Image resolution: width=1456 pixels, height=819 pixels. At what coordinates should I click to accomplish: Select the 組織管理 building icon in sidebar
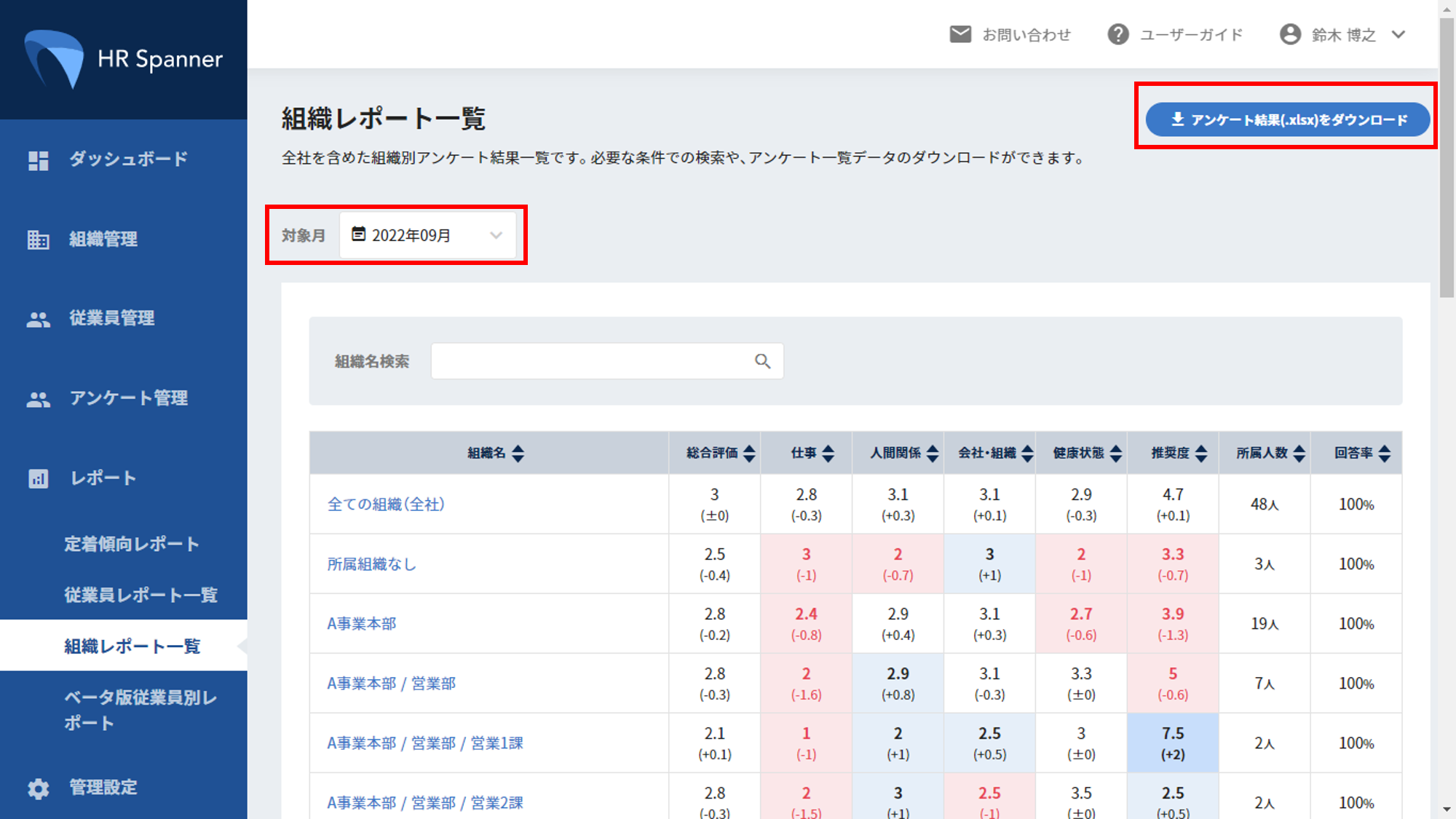pos(38,239)
